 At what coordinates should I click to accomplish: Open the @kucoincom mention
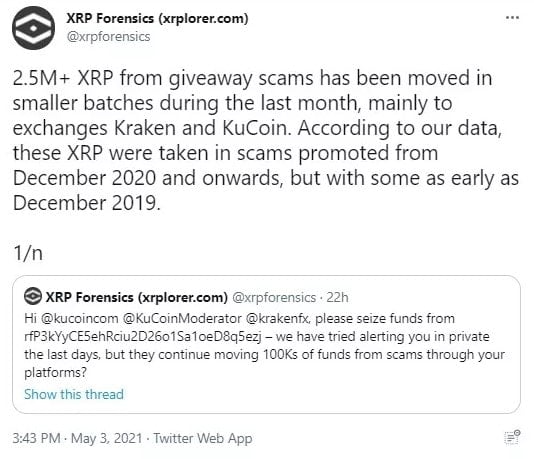click(79, 318)
